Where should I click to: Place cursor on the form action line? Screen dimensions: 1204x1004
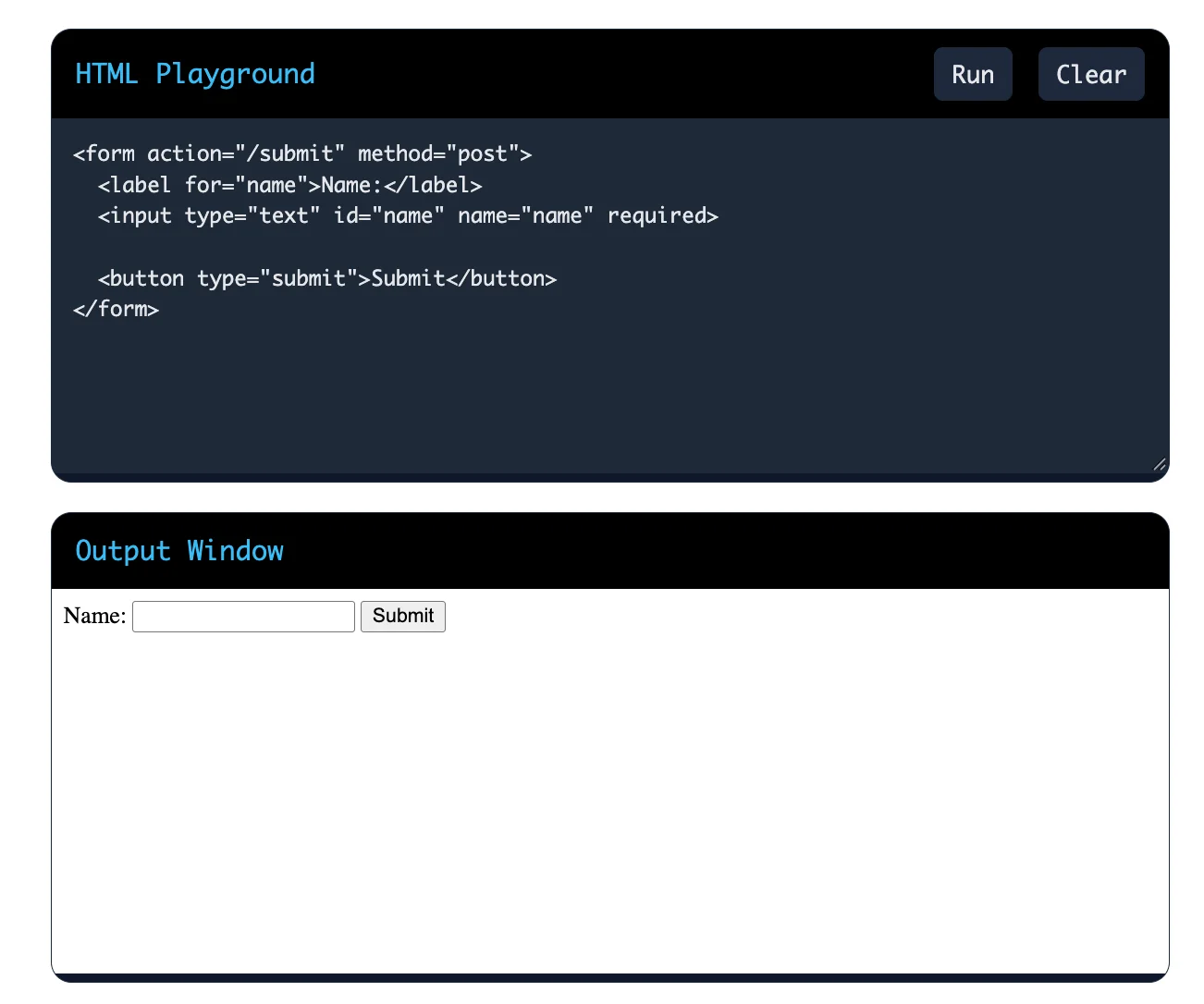click(x=302, y=153)
